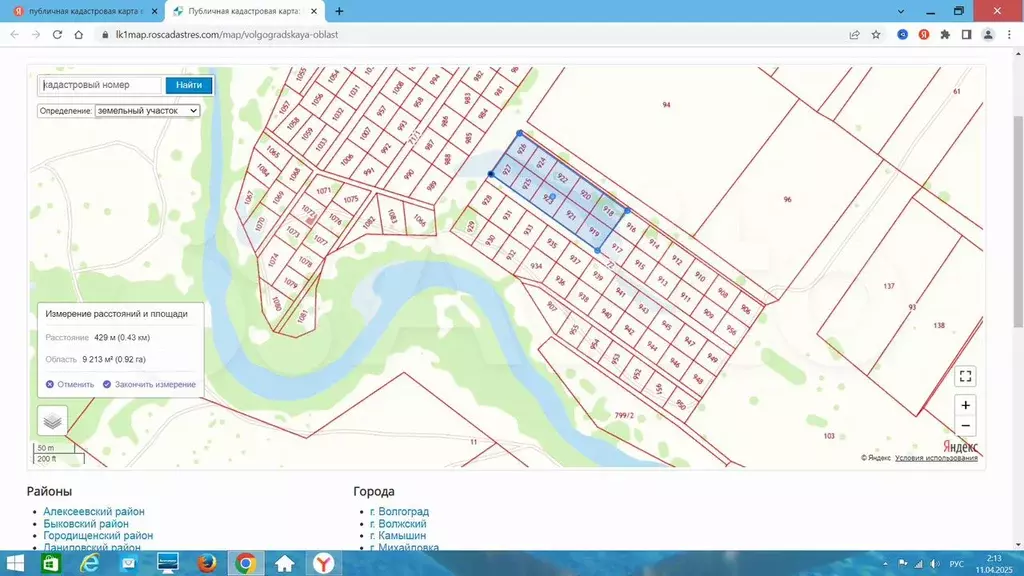Click the 'Районы' heading
The height and width of the screenshot is (576, 1024).
click(x=50, y=491)
